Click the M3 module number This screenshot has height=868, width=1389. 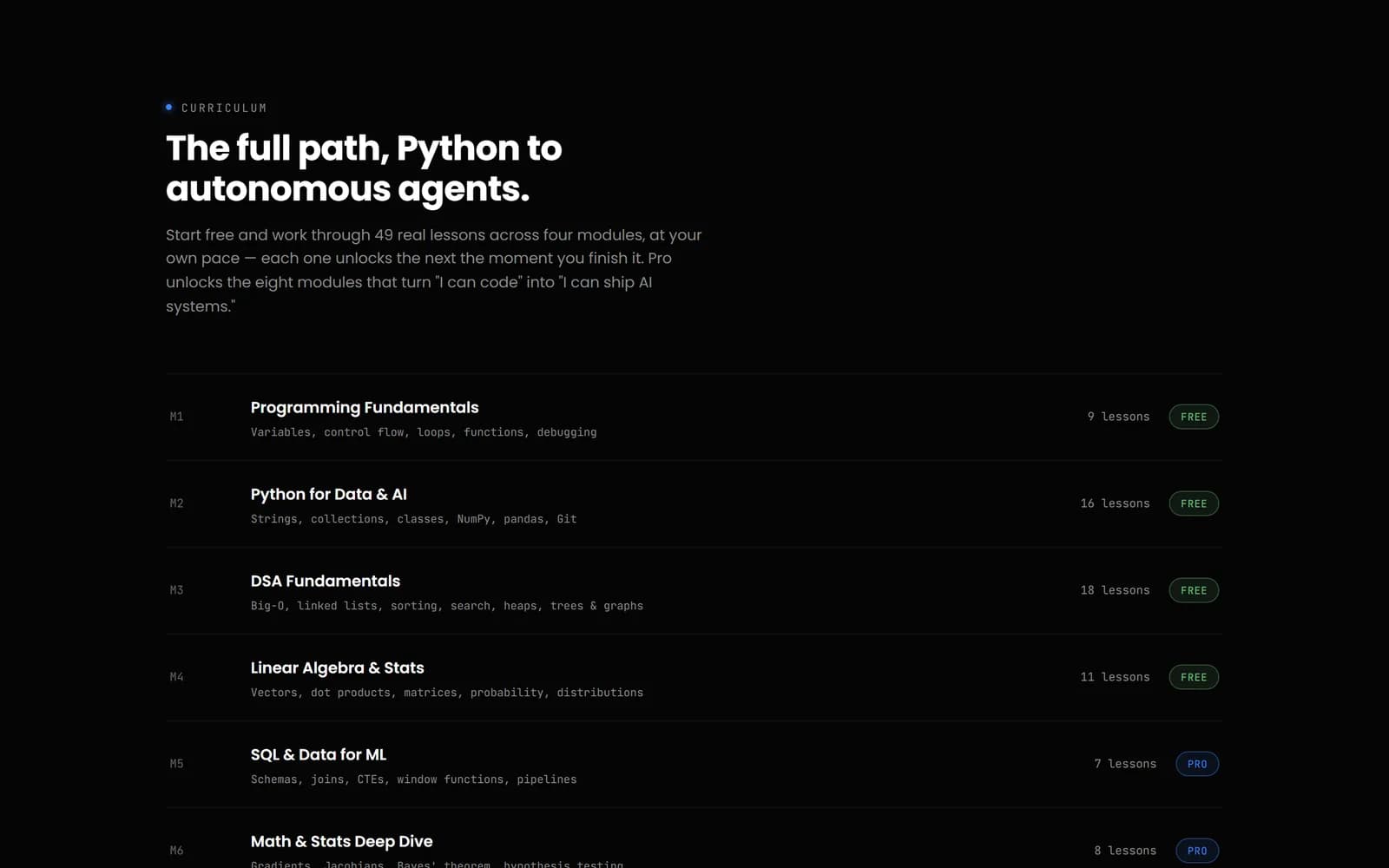click(x=176, y=590)
